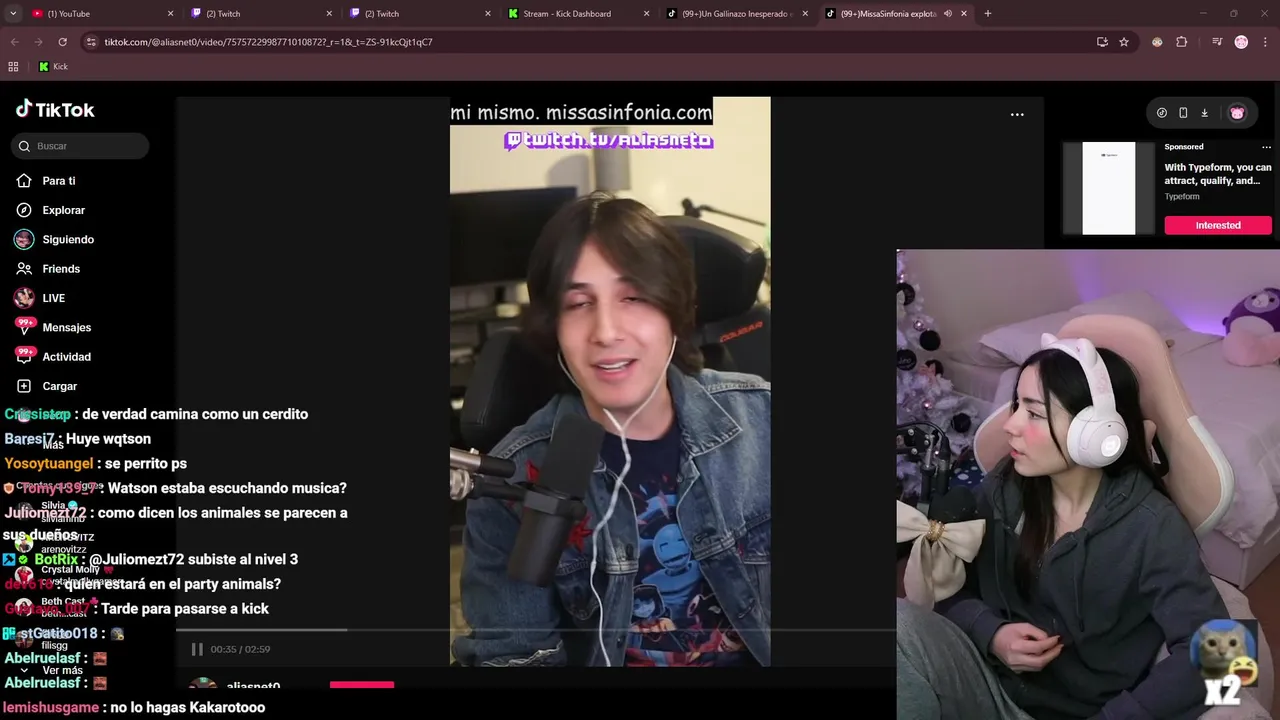Bookmark this page with the star
Screen dimensions: 1280x720
[x=1124, y=42]
